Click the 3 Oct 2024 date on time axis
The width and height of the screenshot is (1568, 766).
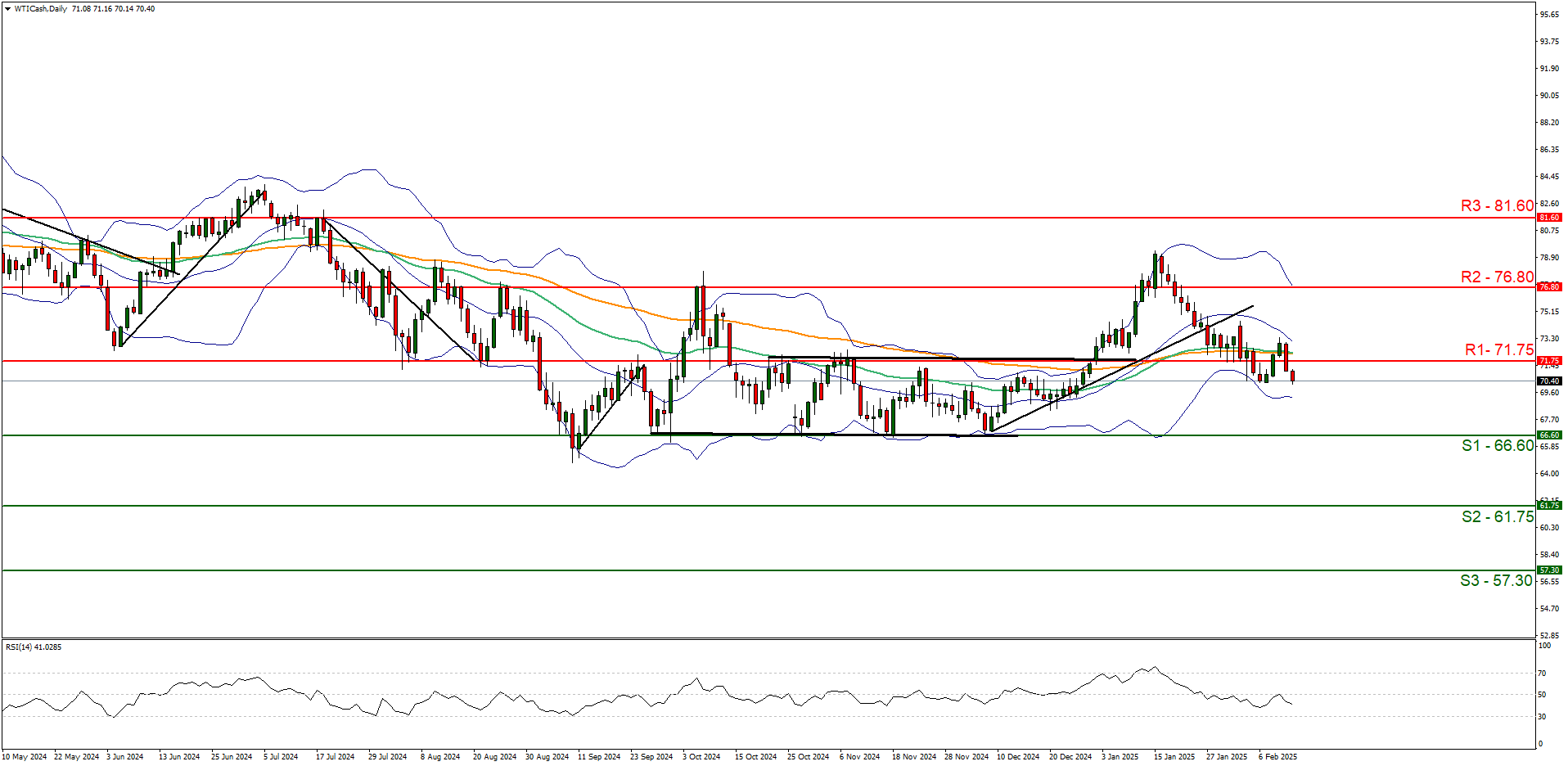(701, 757)
